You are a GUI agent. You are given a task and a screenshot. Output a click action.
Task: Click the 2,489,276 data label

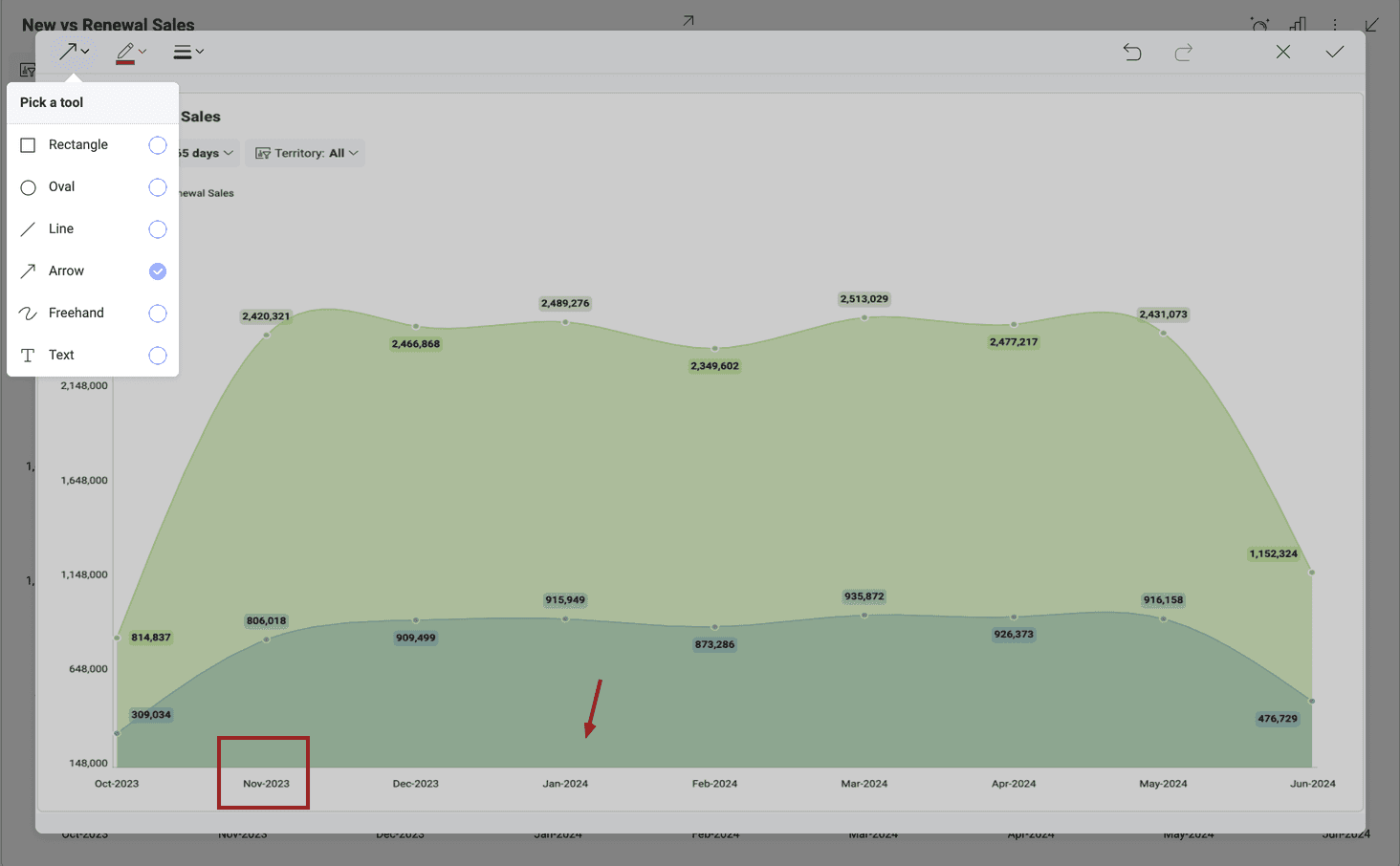(x=565, y=303)
